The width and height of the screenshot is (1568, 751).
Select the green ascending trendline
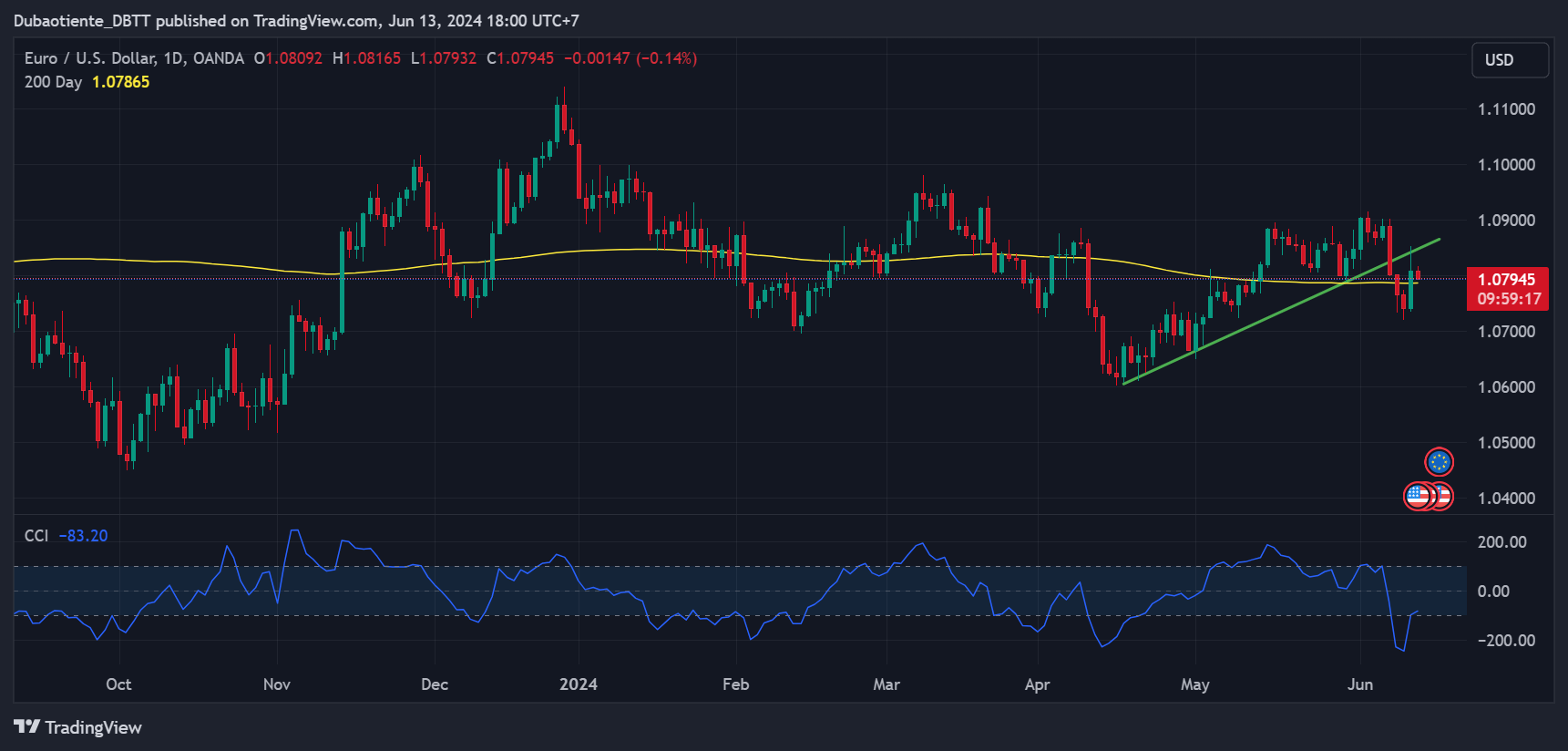[x=1281, y=312]
